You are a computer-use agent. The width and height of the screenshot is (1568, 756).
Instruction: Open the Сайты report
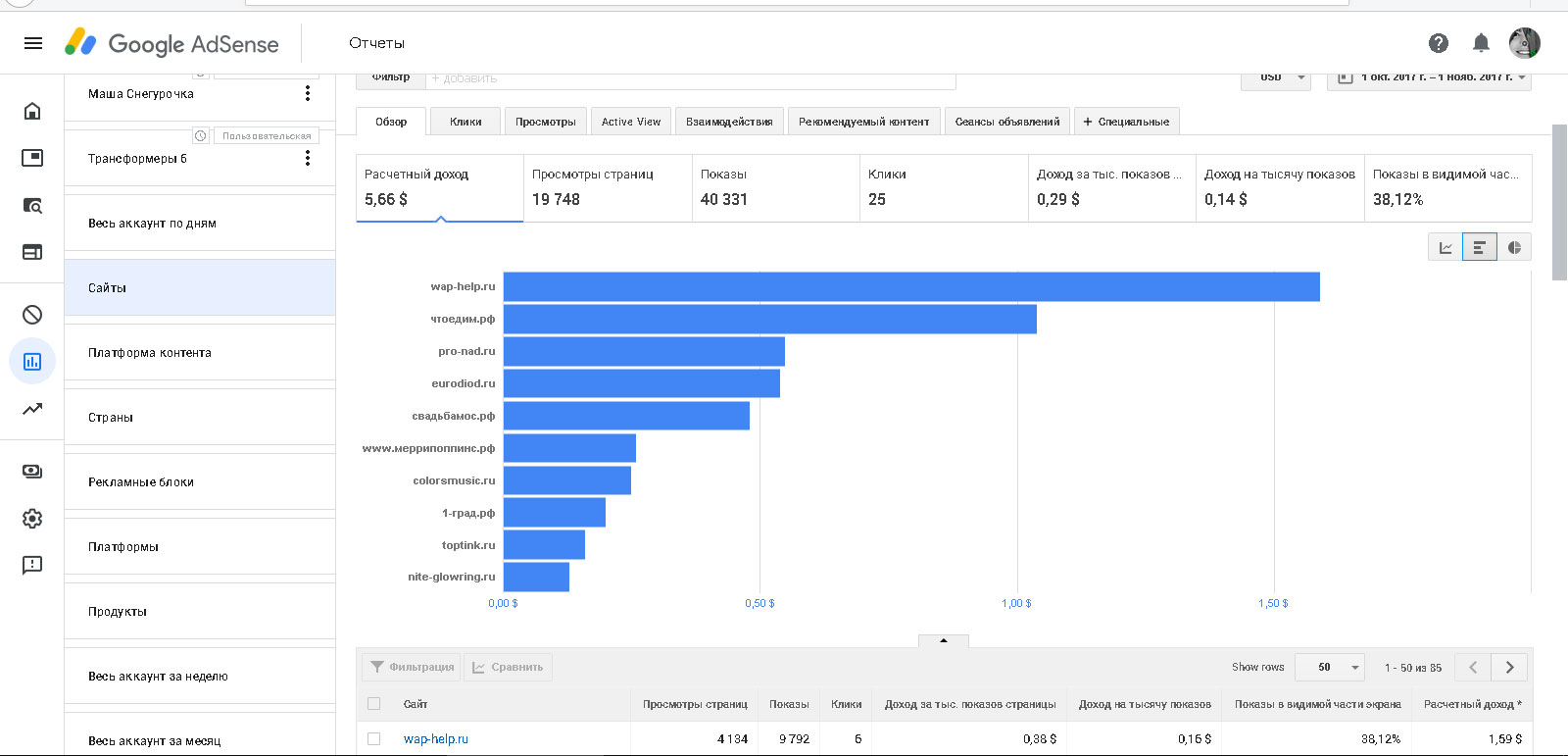coord(200,287)
